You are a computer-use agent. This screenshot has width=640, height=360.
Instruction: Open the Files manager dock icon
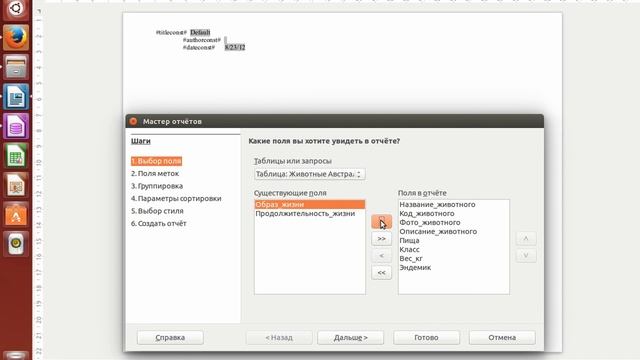[16, 67]
